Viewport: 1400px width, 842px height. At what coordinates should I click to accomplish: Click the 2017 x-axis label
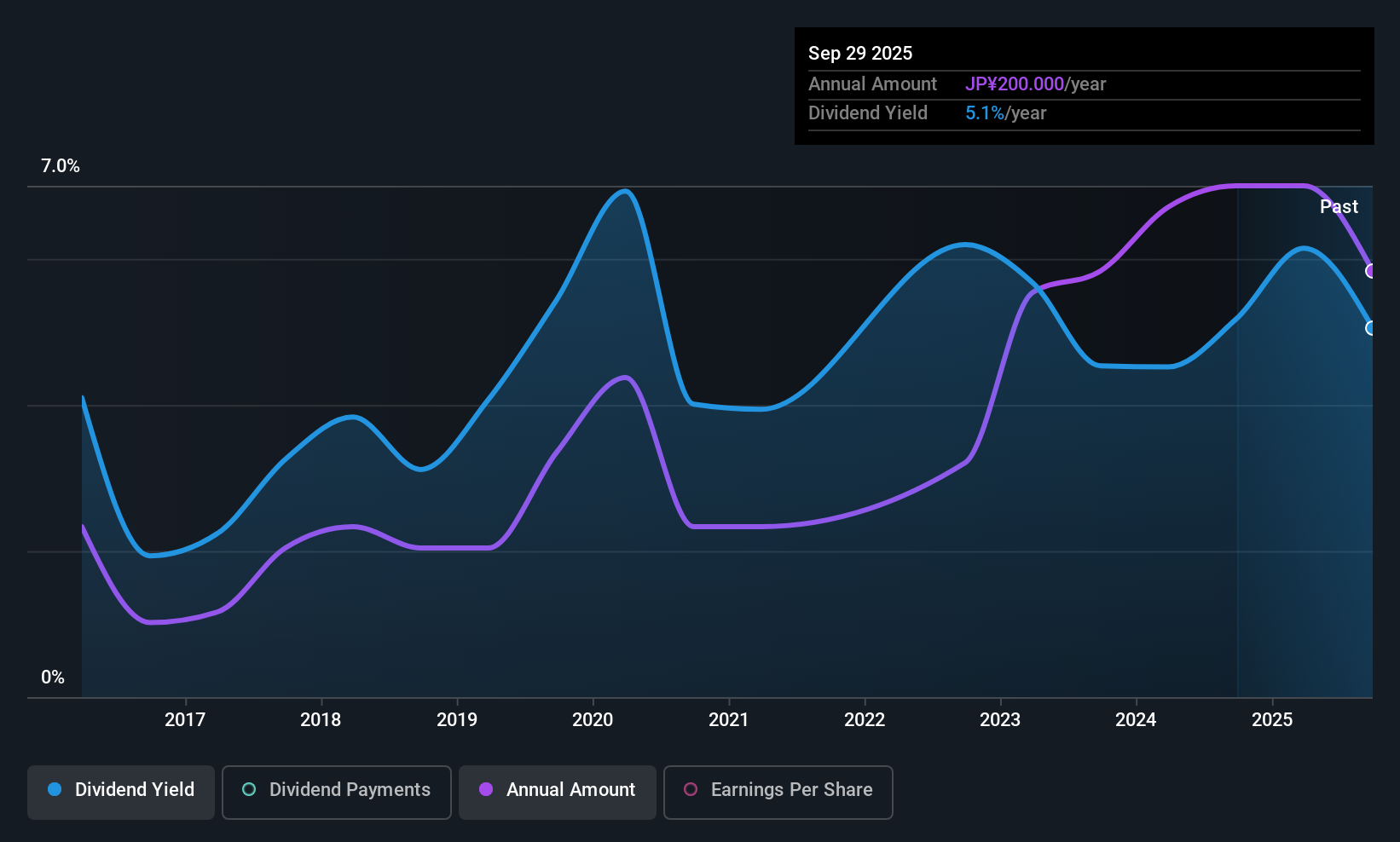click(185, 720)
